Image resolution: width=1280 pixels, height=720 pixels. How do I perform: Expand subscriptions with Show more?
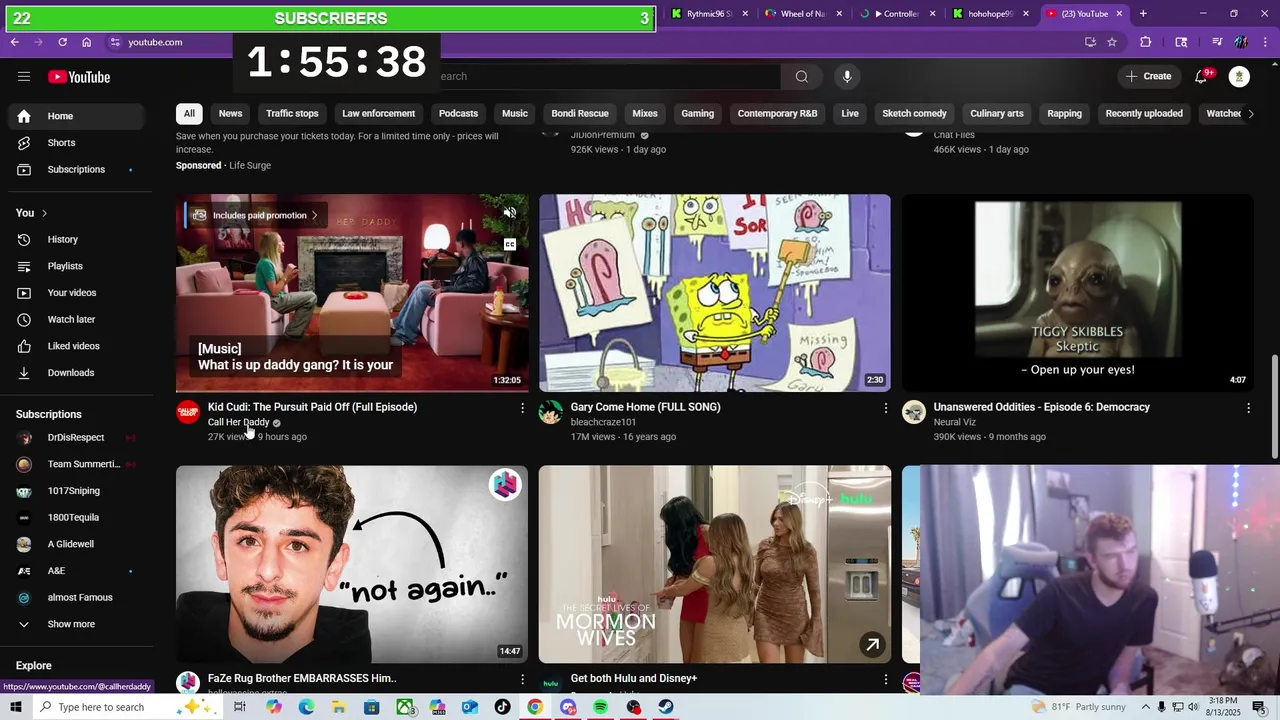coord(76,624)
